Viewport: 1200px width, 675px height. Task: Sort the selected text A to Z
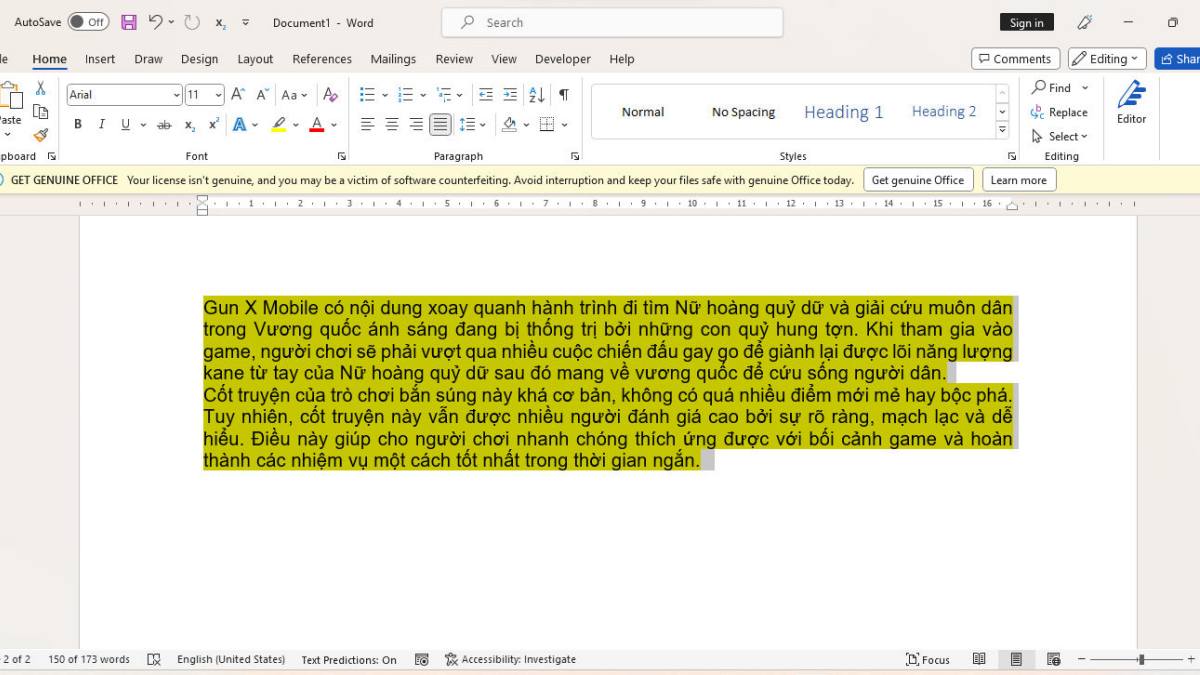537,95
